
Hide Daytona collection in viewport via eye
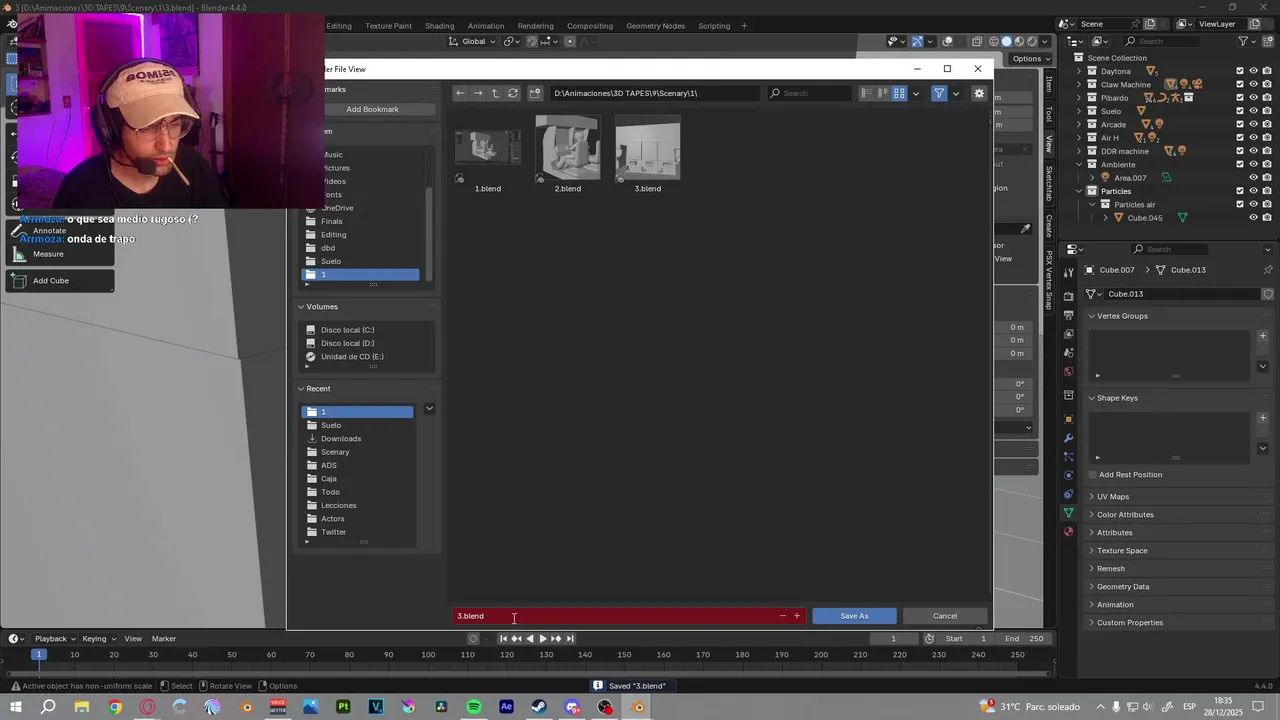[x=1253, y=71]
